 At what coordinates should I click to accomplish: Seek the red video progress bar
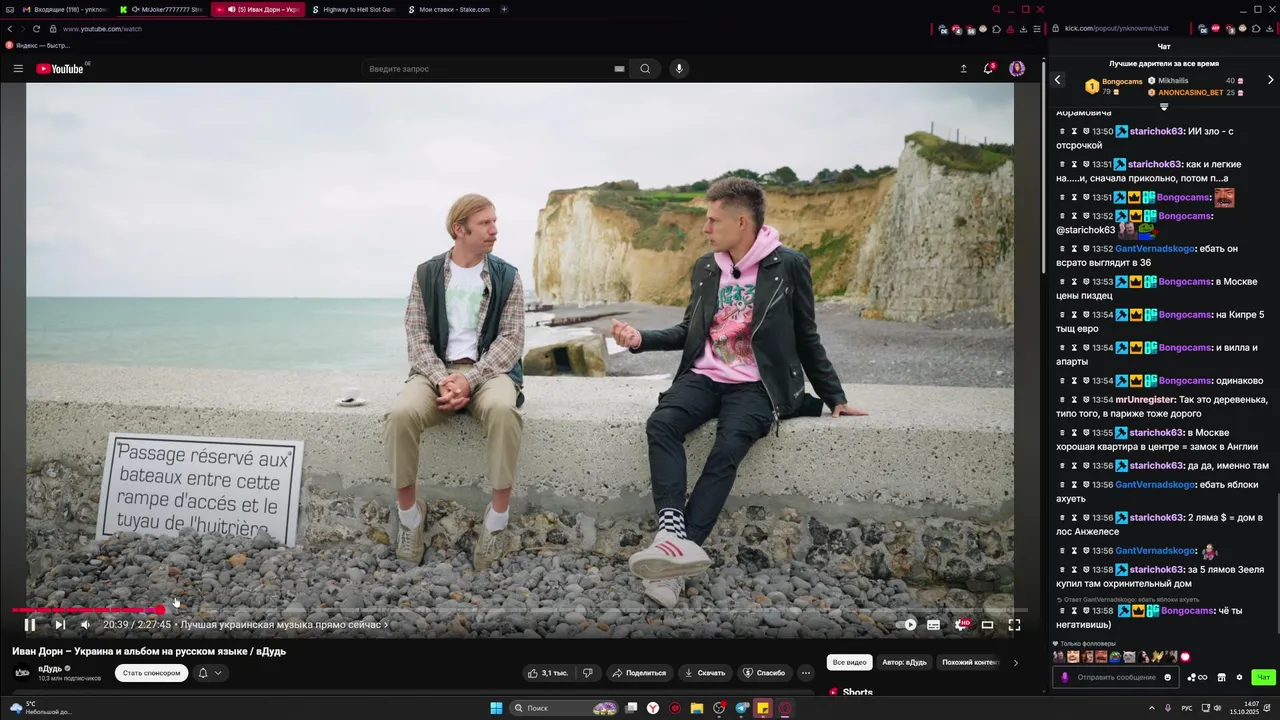[x=519, y=609]
